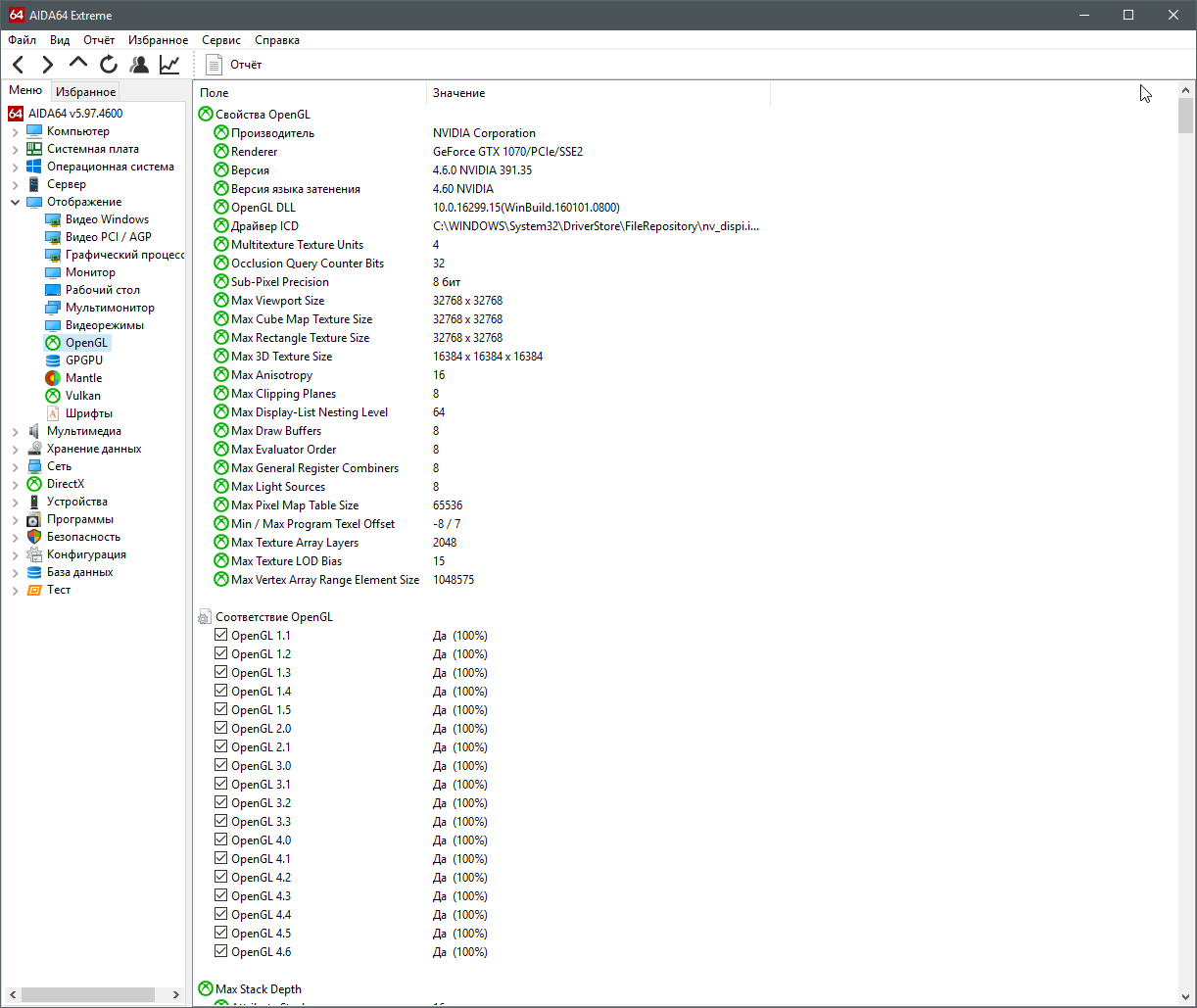Collapse the Отображение tree node
Viewport: 1197px width, 1008px height.
pyautogui.click(x=15, y=202)
